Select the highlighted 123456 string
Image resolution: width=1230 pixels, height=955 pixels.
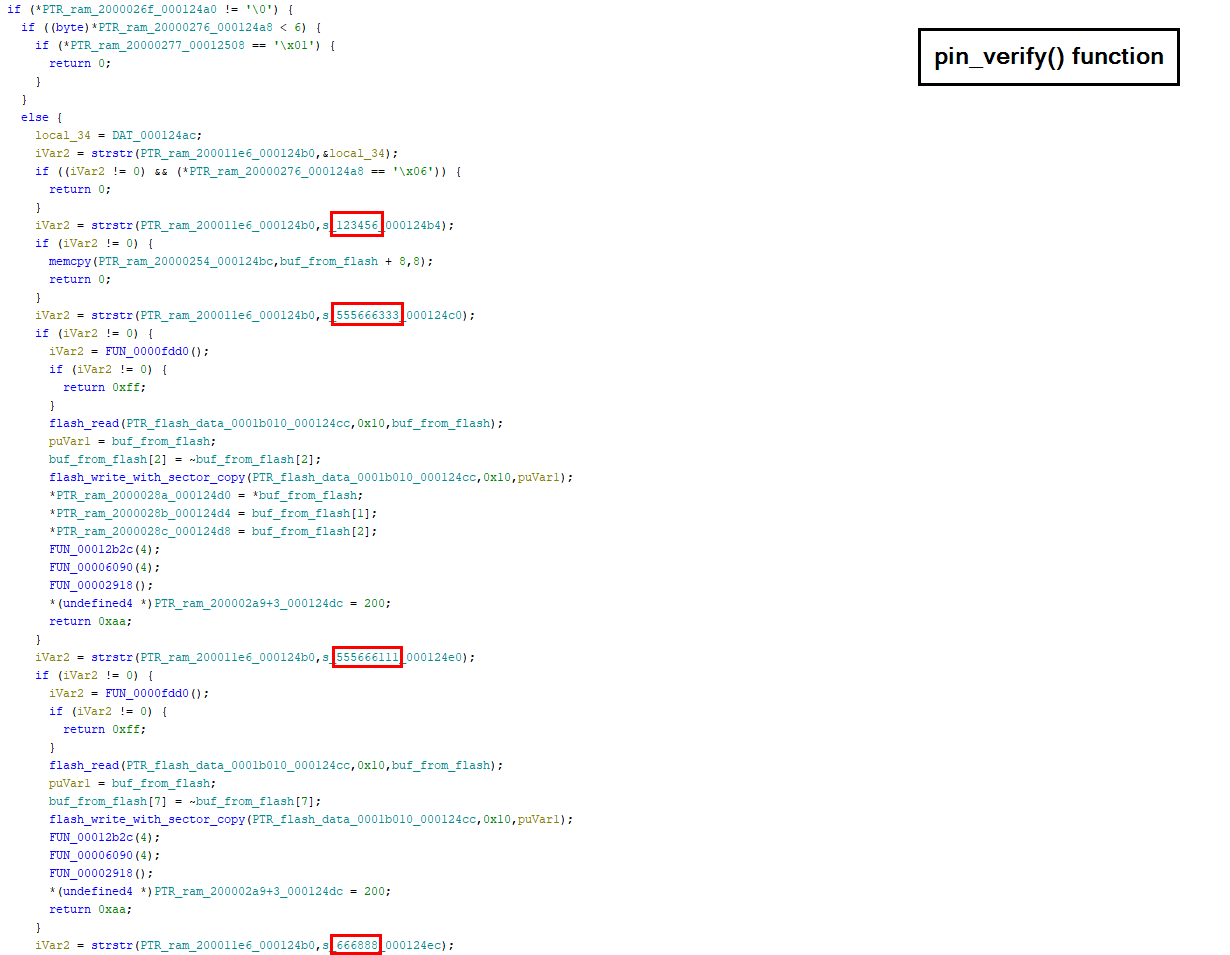point(357,225)
